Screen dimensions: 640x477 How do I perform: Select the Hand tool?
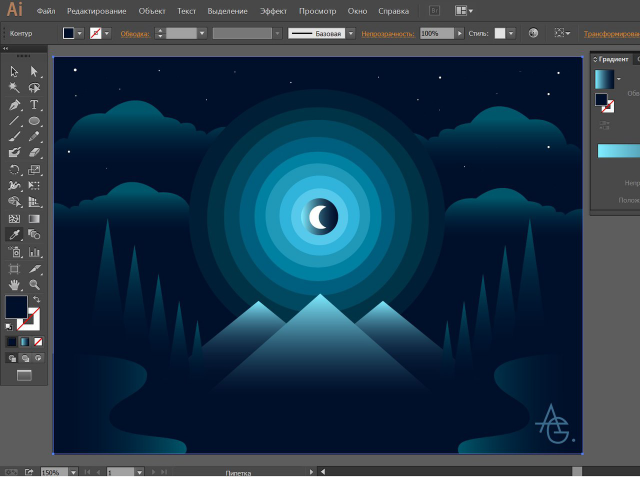click(x=14, y=285)
